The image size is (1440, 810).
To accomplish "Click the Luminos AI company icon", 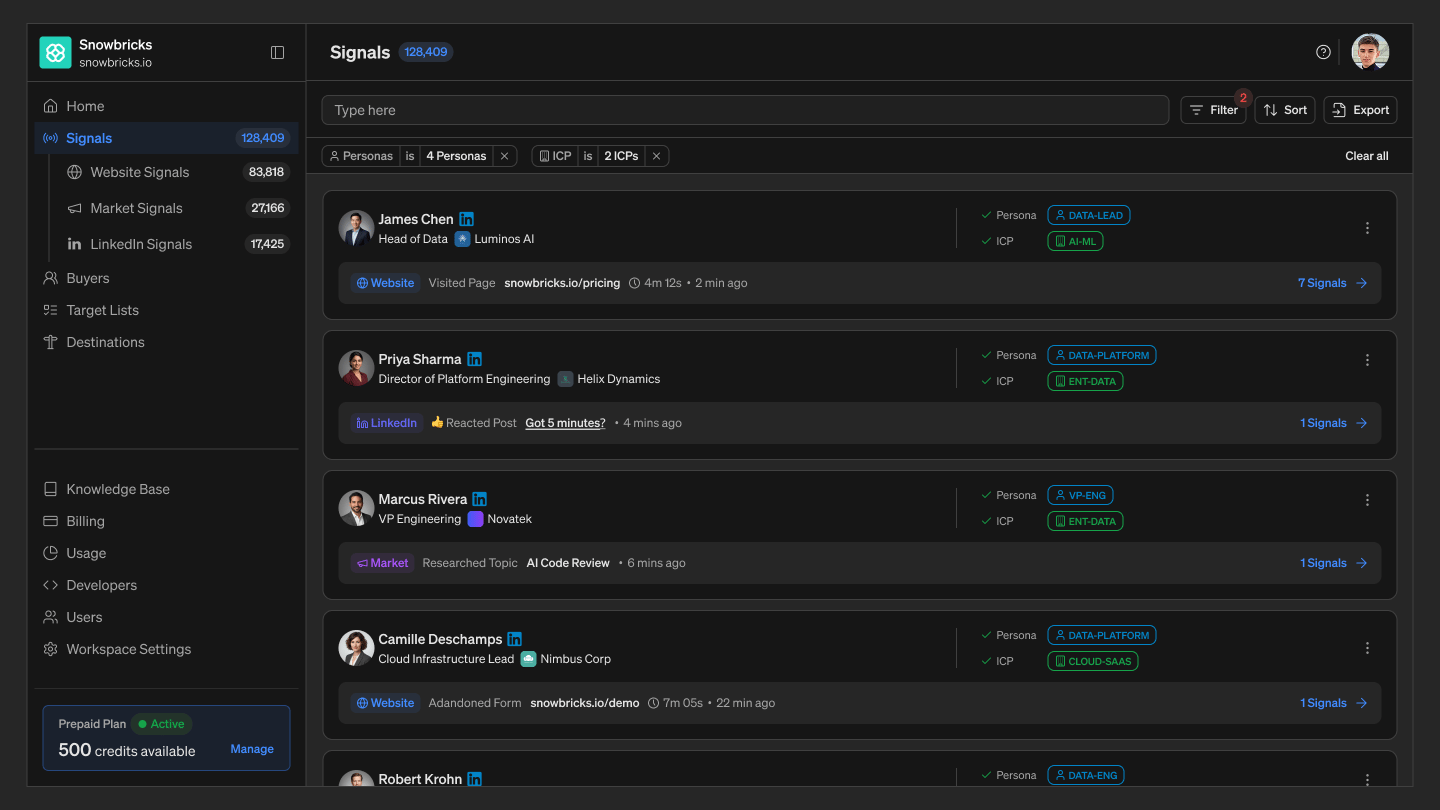I will pos(462,239).
